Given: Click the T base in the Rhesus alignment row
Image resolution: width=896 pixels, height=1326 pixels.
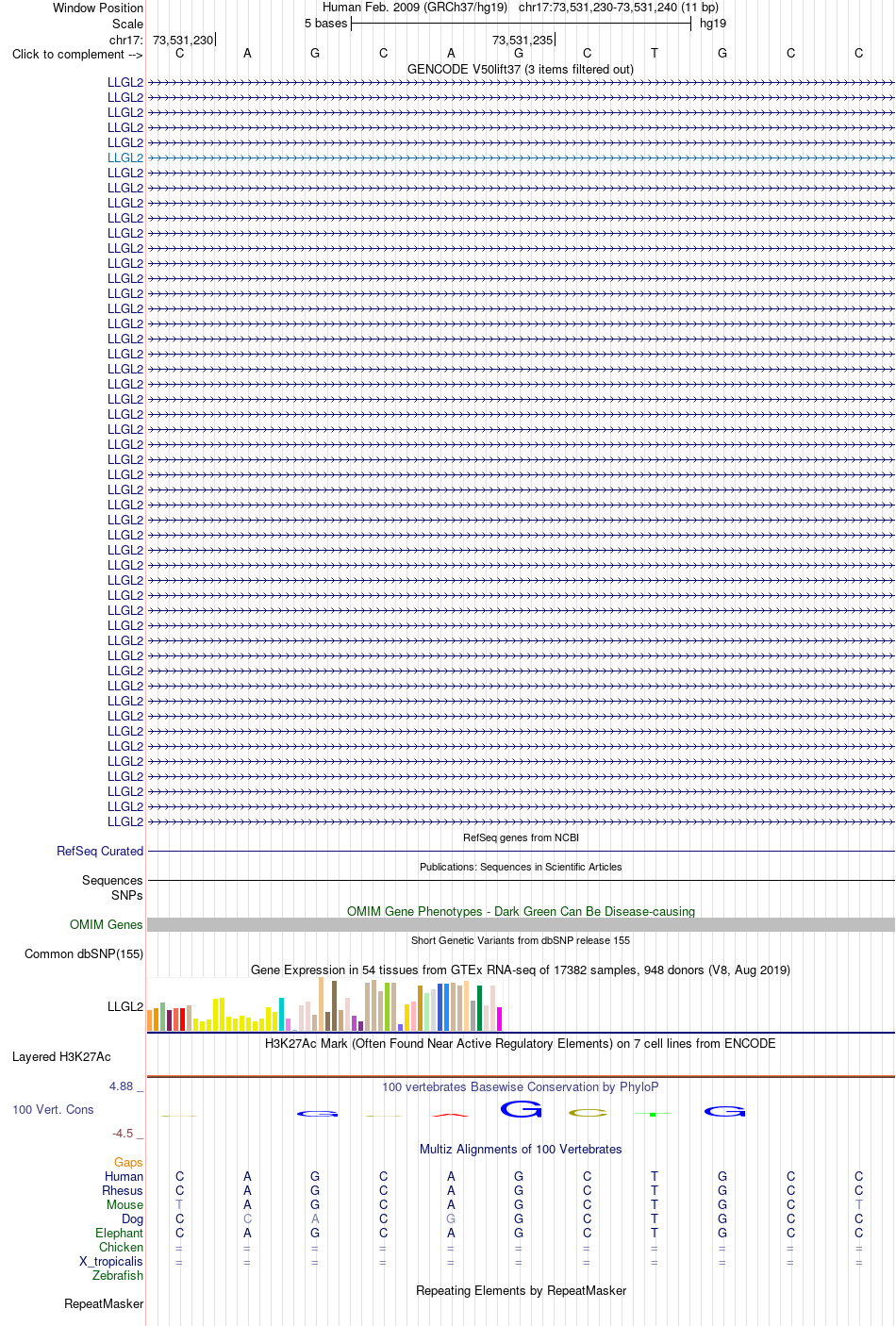Looking at the screenshot, I should point(655,1190).
